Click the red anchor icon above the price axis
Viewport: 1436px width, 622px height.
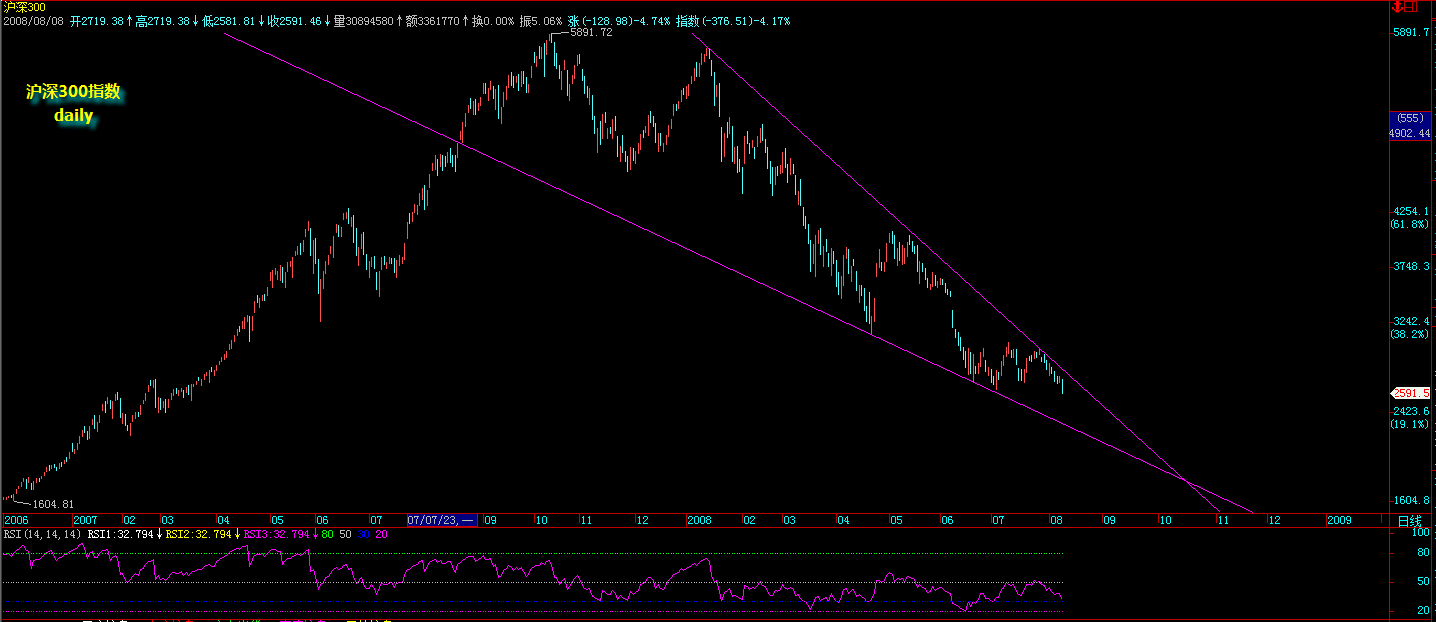[x=1398, y=7]
